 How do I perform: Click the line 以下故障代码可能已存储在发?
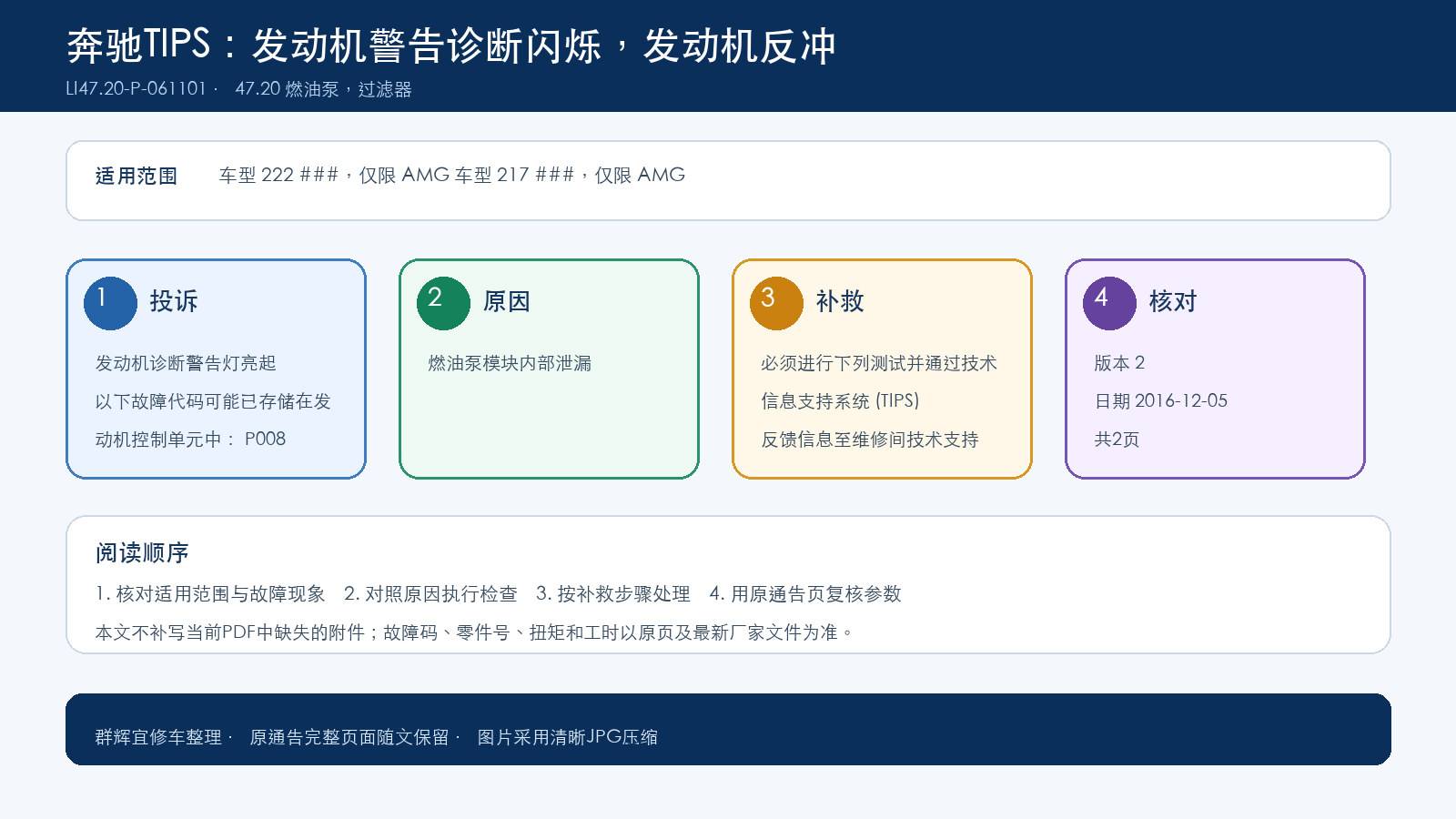[213, 401]
